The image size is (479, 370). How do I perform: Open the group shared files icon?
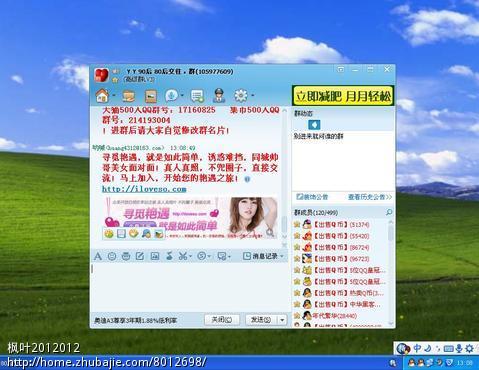[x=128, y=96]
